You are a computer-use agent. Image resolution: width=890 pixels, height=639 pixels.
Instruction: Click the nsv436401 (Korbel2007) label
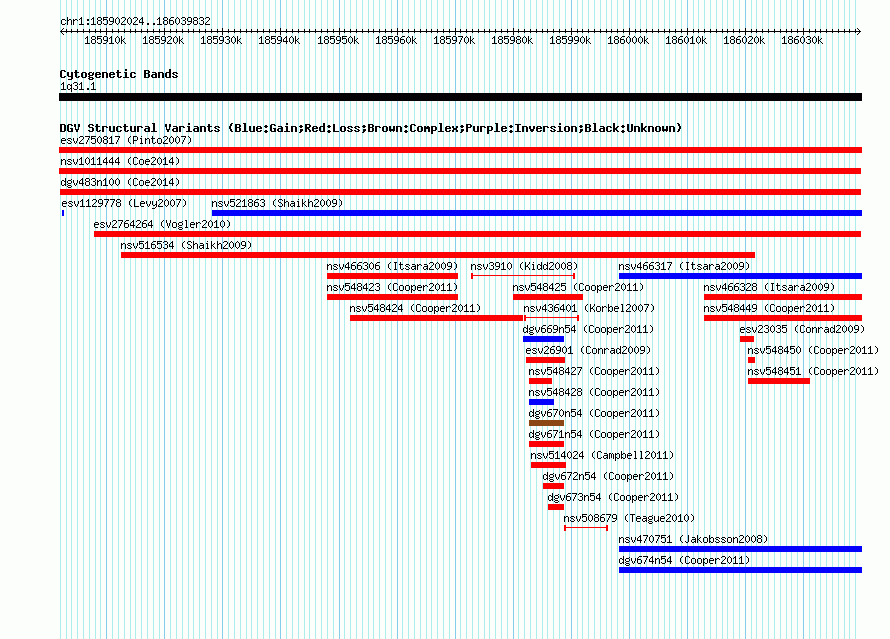(x=589, y=308)
